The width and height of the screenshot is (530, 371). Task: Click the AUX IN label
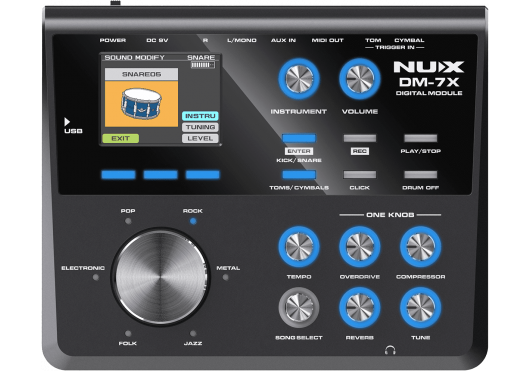(x=283, y=40)
